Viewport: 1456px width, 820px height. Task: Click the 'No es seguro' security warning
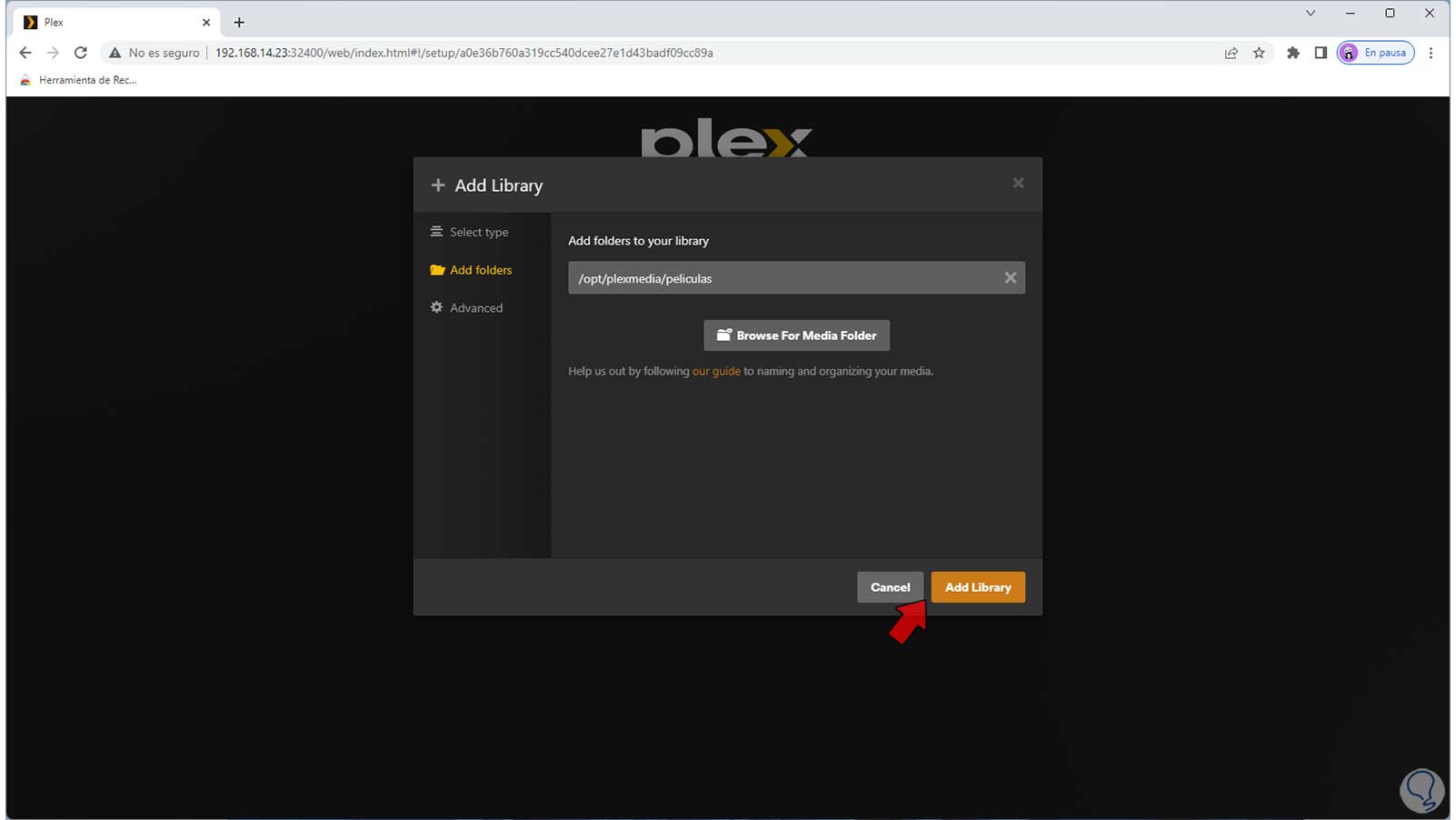tap(154, 53)
